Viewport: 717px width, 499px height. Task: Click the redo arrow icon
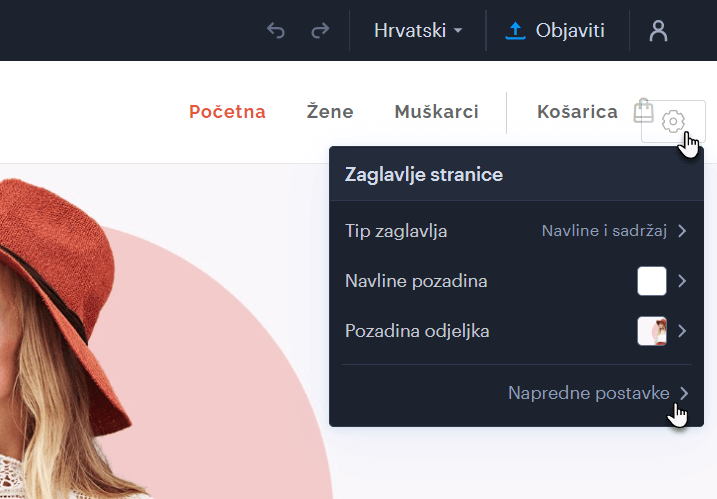point(320,31)
